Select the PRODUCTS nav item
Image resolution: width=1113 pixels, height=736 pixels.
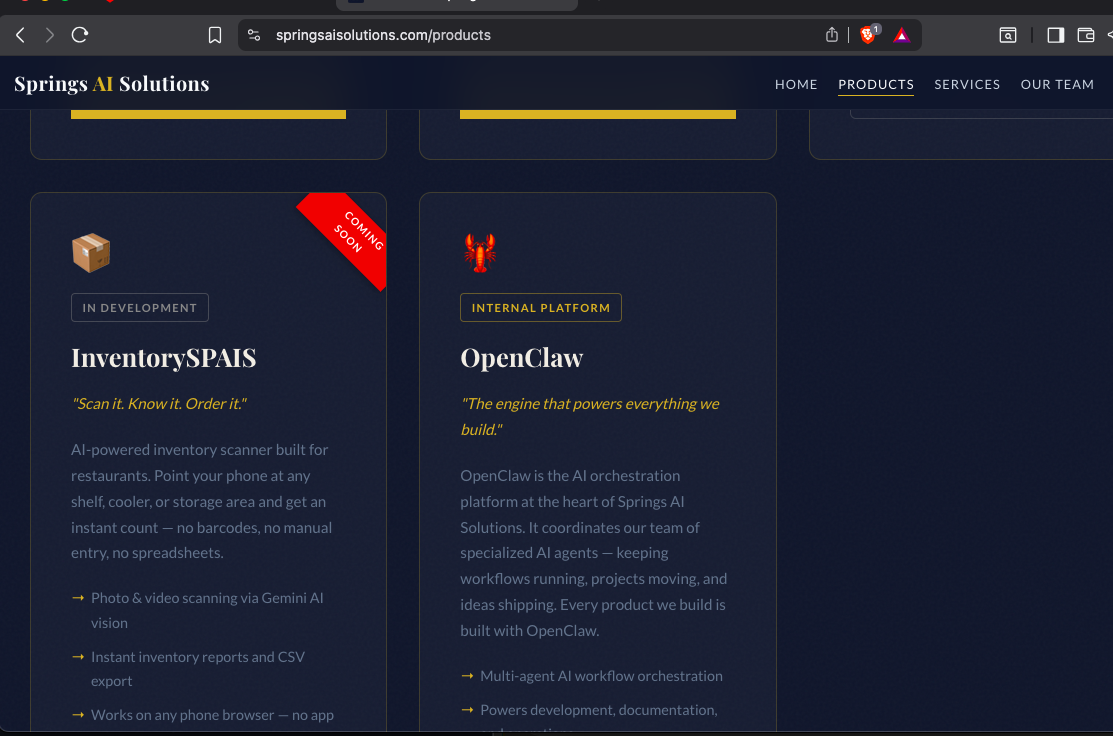pyautogui.click(x=875, y=85)
